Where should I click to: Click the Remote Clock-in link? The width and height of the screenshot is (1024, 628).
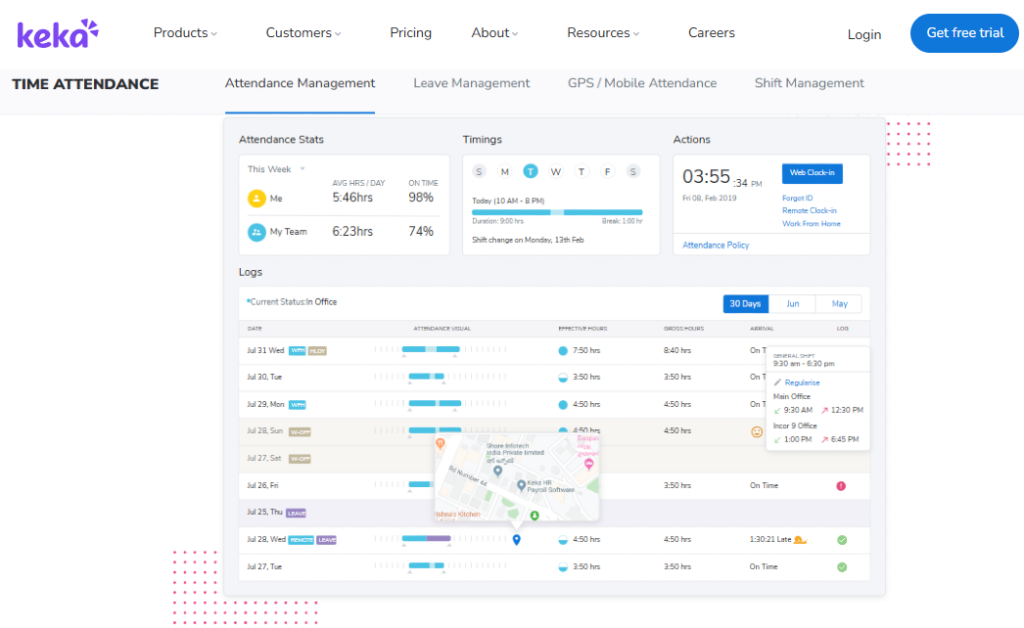point(809,210)
